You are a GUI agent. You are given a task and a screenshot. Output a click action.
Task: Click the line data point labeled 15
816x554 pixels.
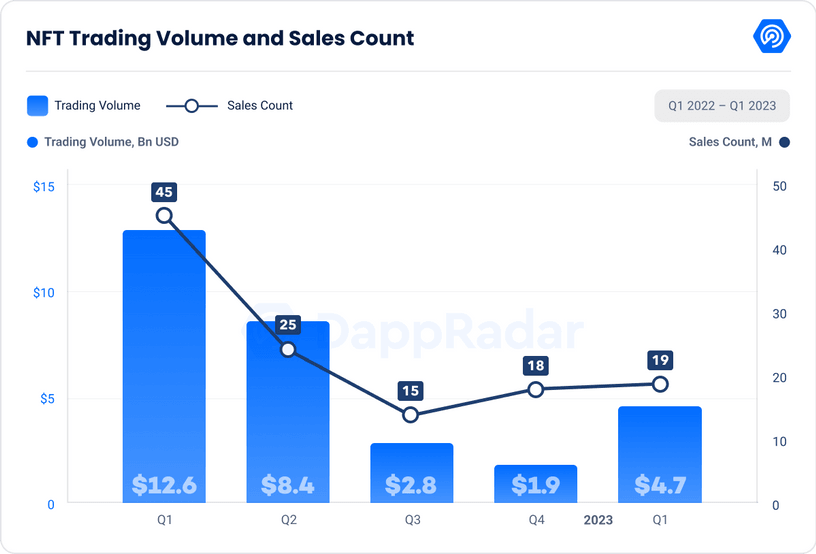point(411,415)
